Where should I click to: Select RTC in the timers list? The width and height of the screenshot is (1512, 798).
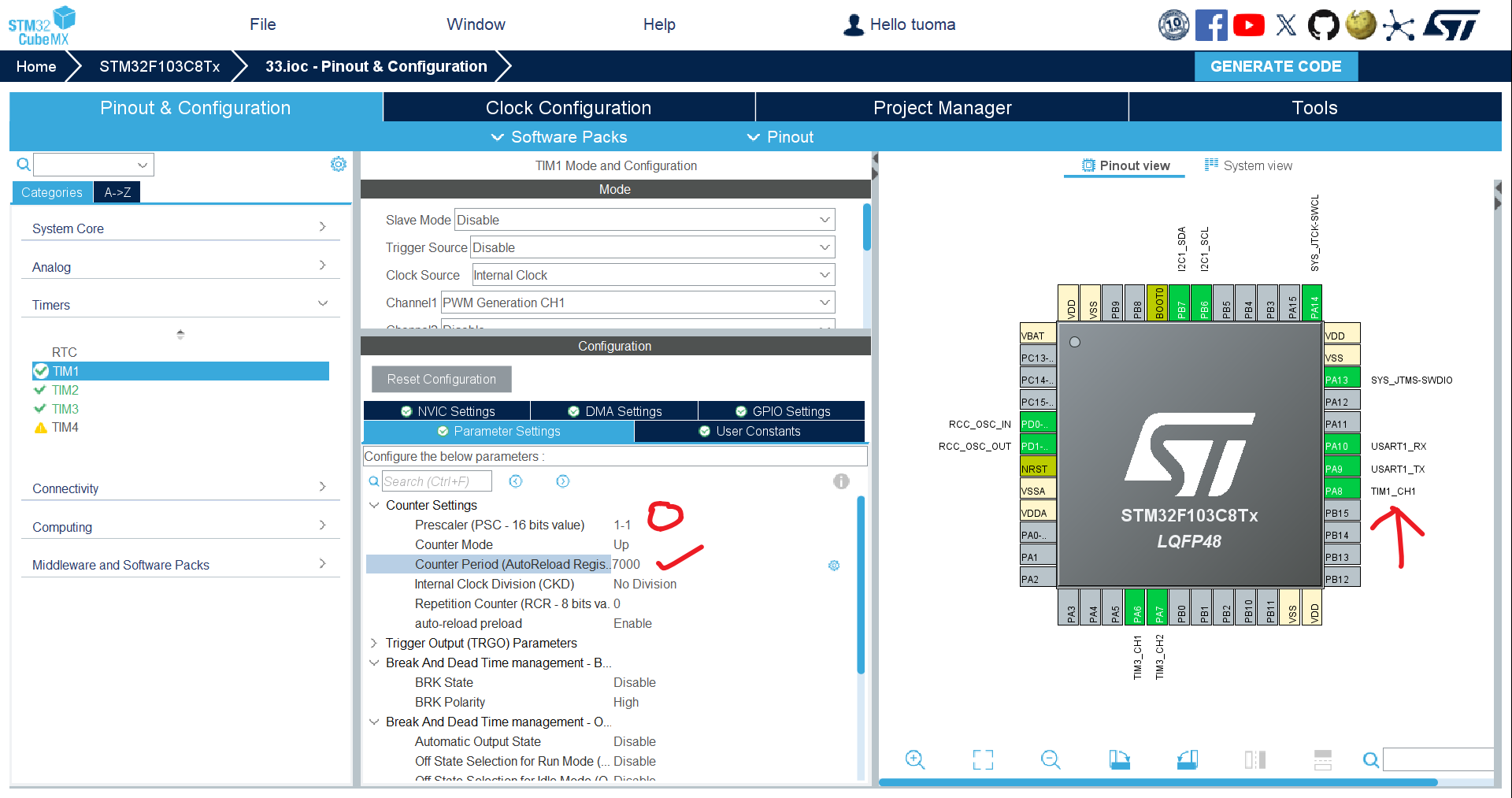(x=65, y=352)
